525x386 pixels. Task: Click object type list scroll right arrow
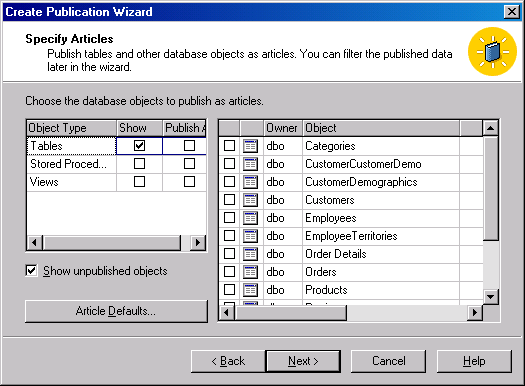click(198, 242)
